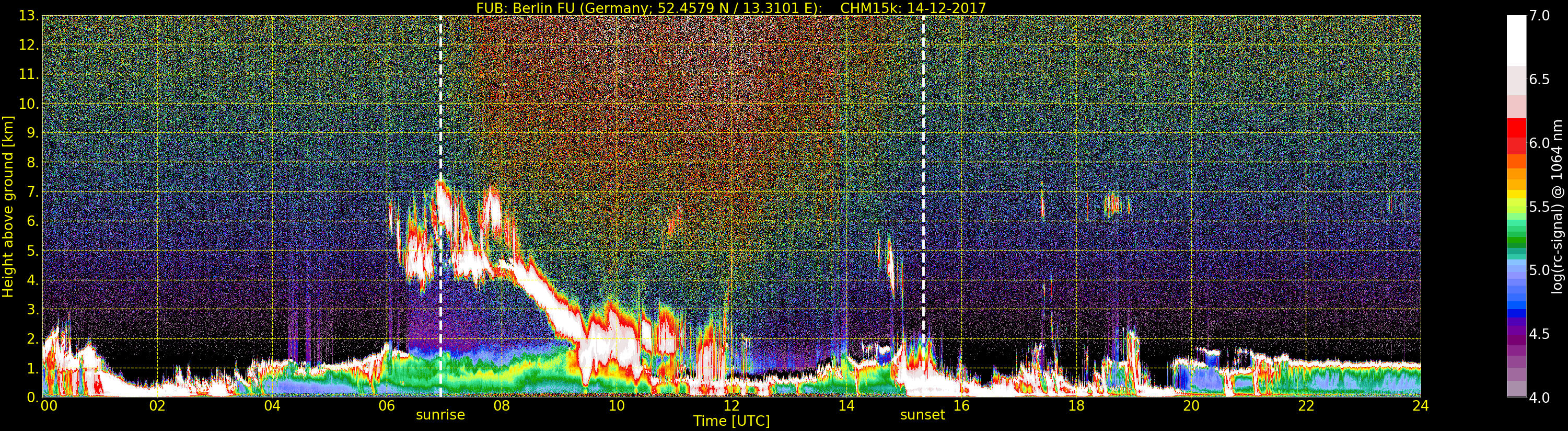
Task: Click the height-axis tick label '5.'
Action: [33, 251]
